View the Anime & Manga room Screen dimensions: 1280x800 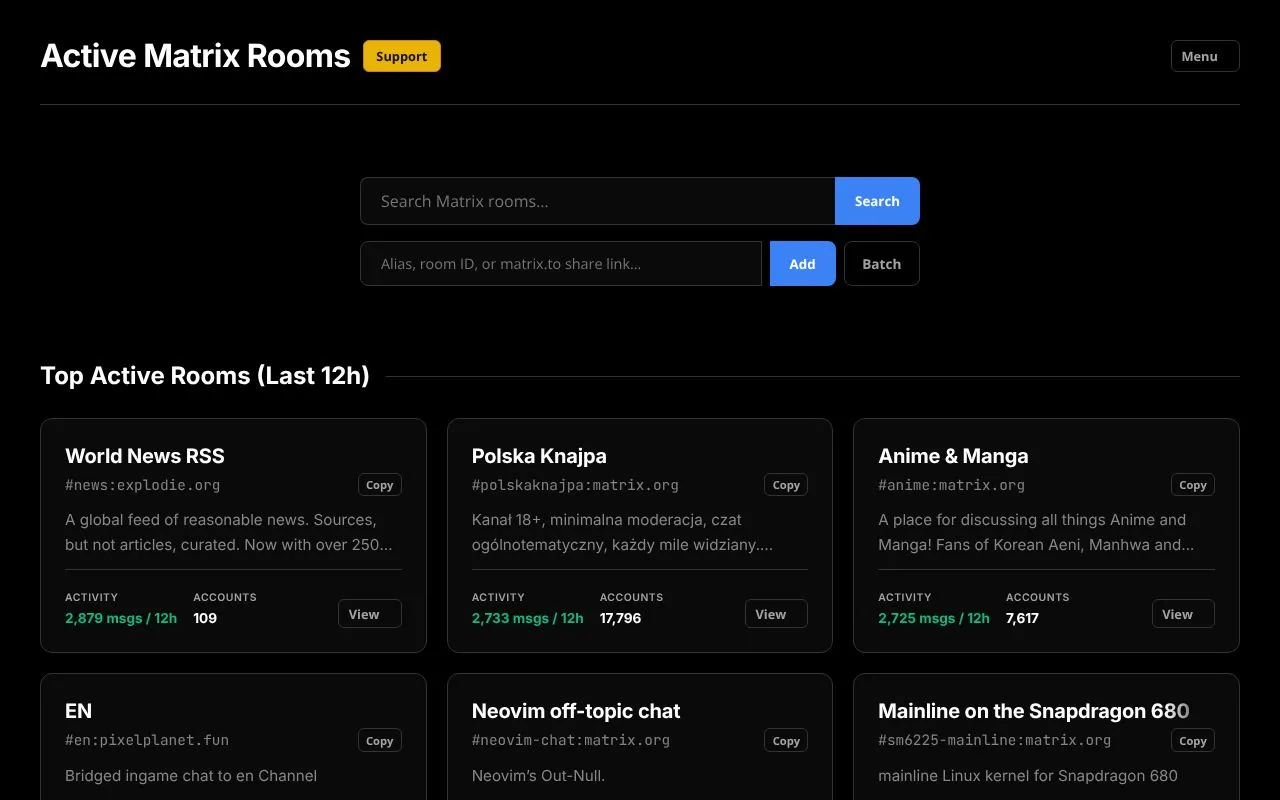tap(1183, 614)
